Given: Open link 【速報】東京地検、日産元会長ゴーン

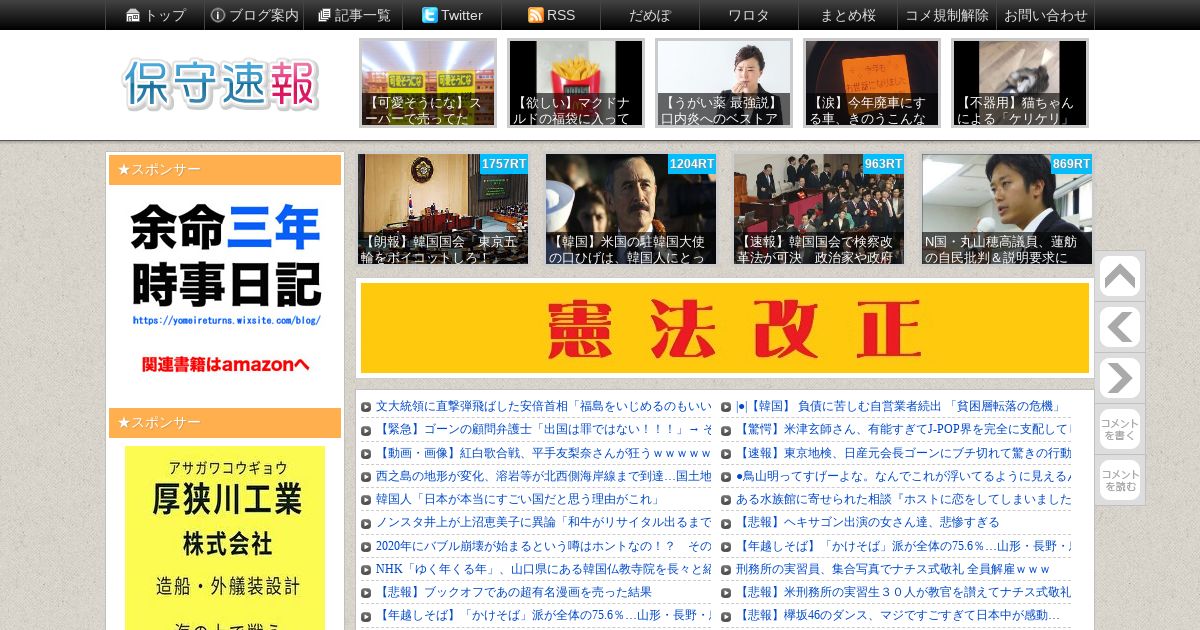Looking at the screenshot, I should pos(903,453).
